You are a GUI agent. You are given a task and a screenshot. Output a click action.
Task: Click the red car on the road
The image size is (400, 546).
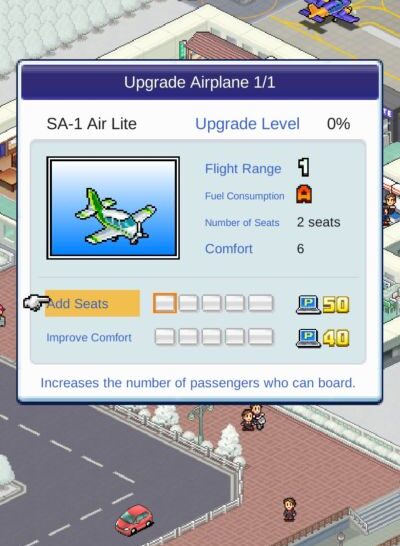[134, 519]
